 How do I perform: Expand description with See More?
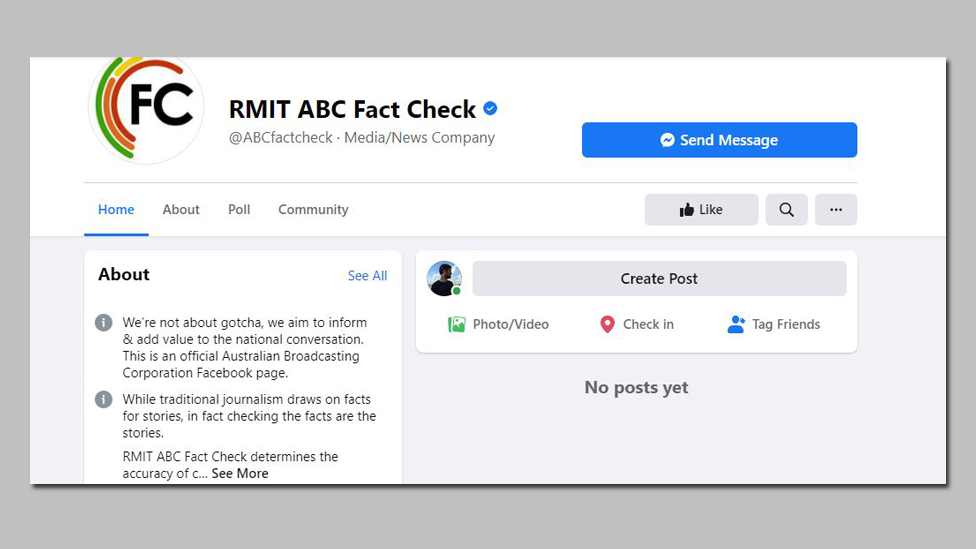pyautogui.click(x=240, y=474)
